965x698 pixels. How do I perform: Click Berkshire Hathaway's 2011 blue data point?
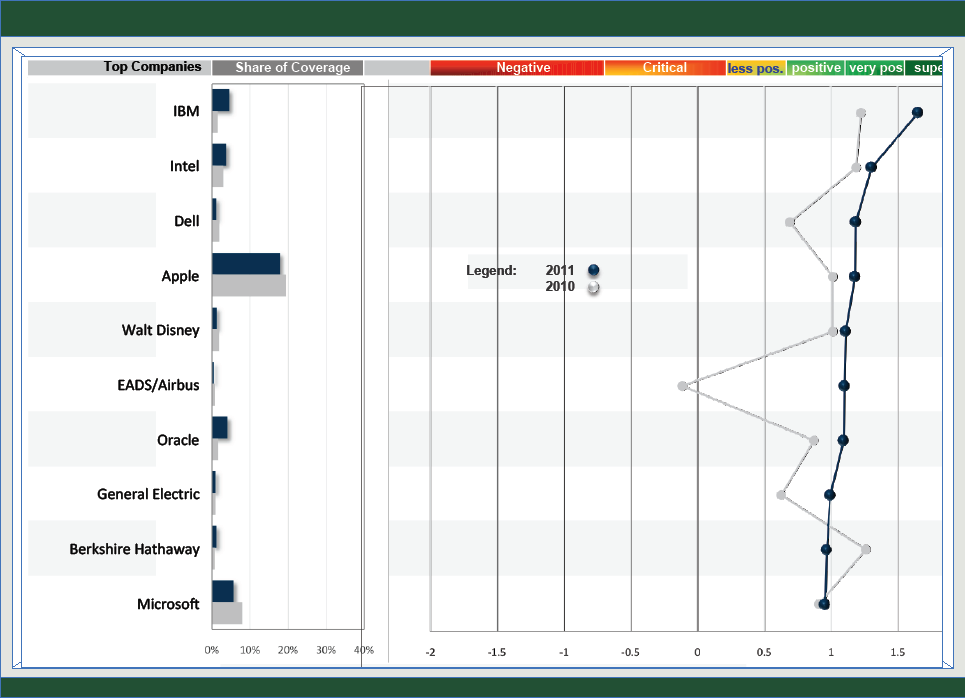(x=826, y=550)
